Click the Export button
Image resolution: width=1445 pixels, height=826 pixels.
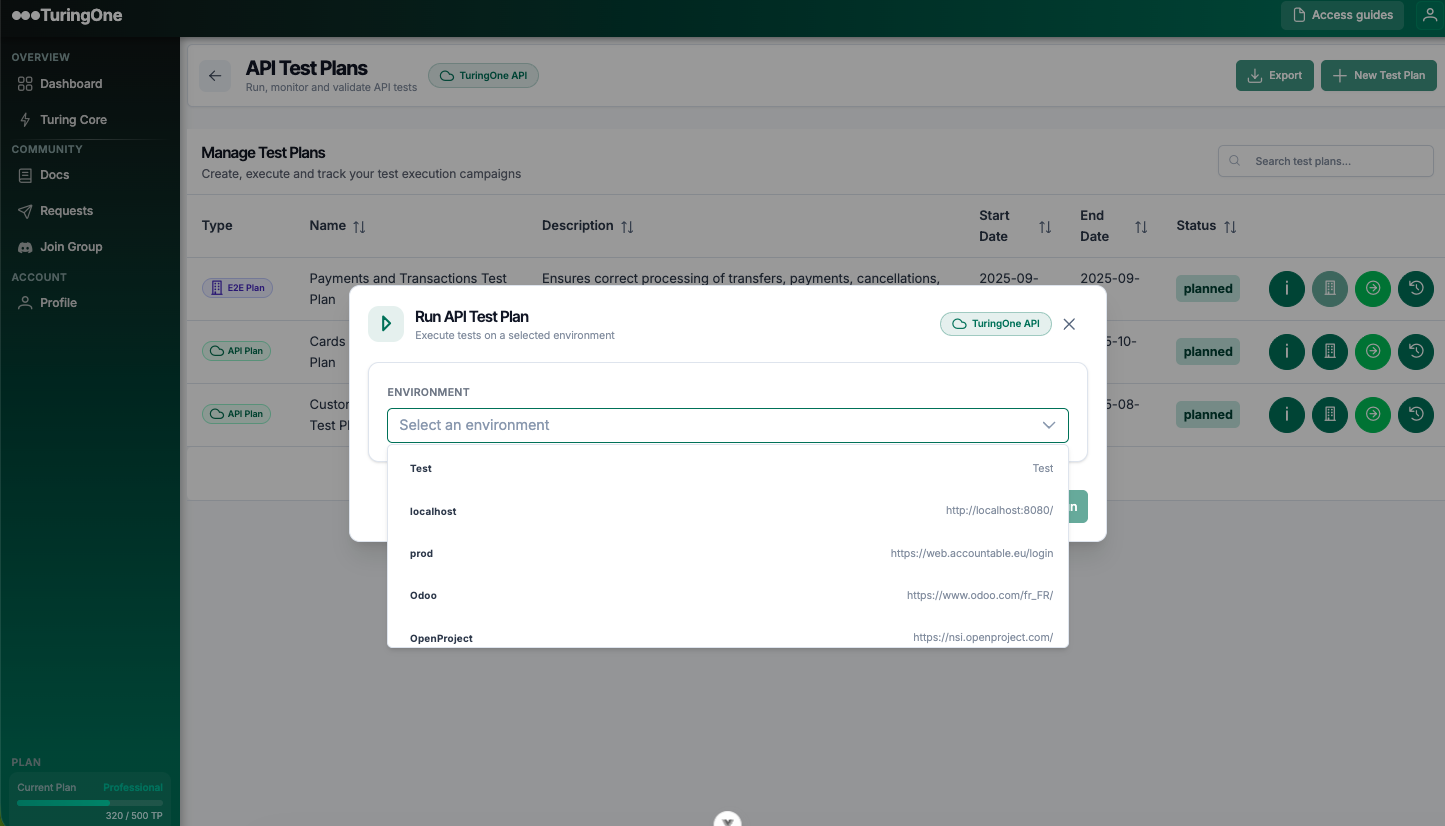click(x=1274, y=75)
